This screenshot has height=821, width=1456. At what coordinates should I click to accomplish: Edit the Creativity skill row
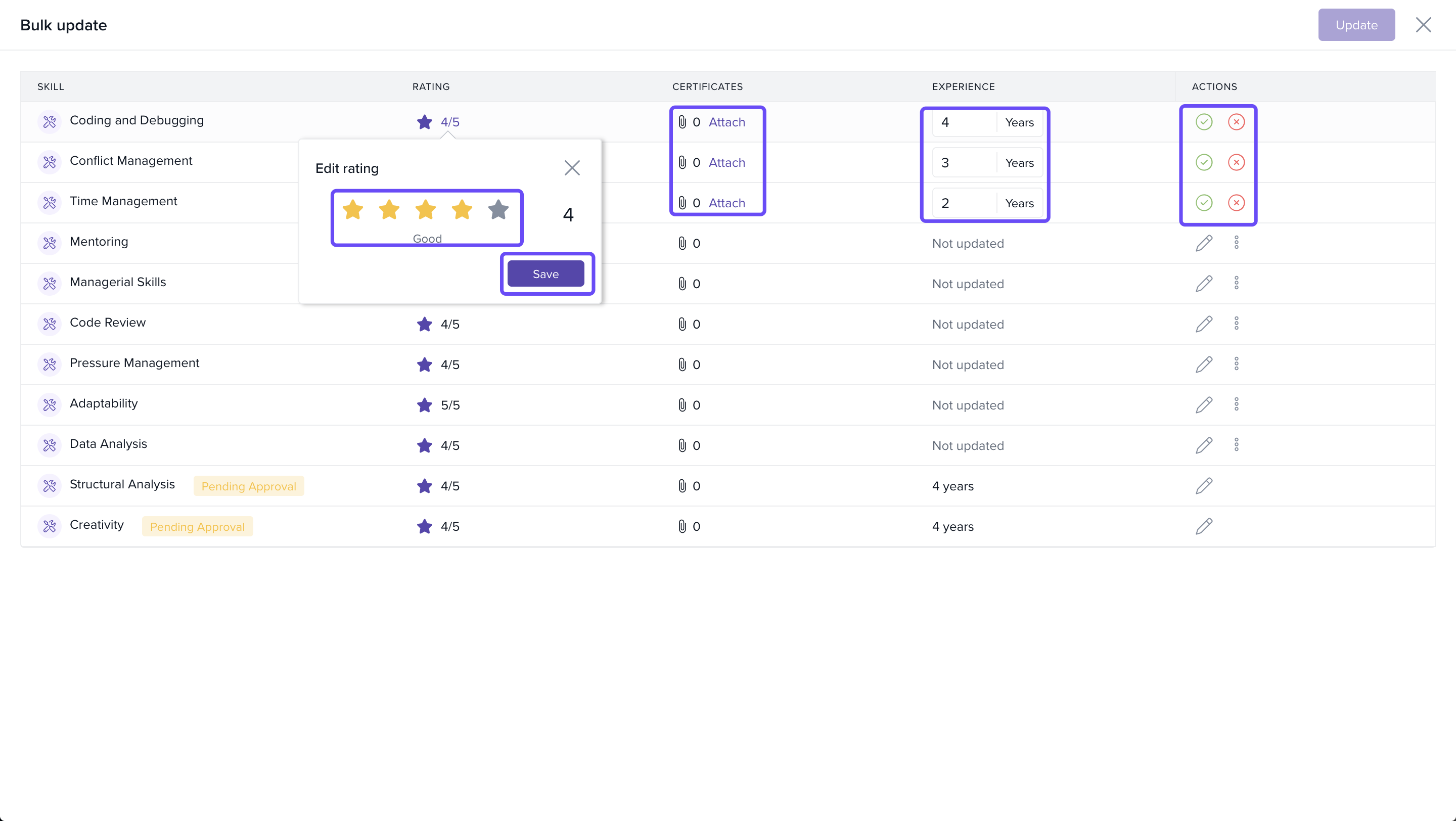click(x=1203, y=527)
